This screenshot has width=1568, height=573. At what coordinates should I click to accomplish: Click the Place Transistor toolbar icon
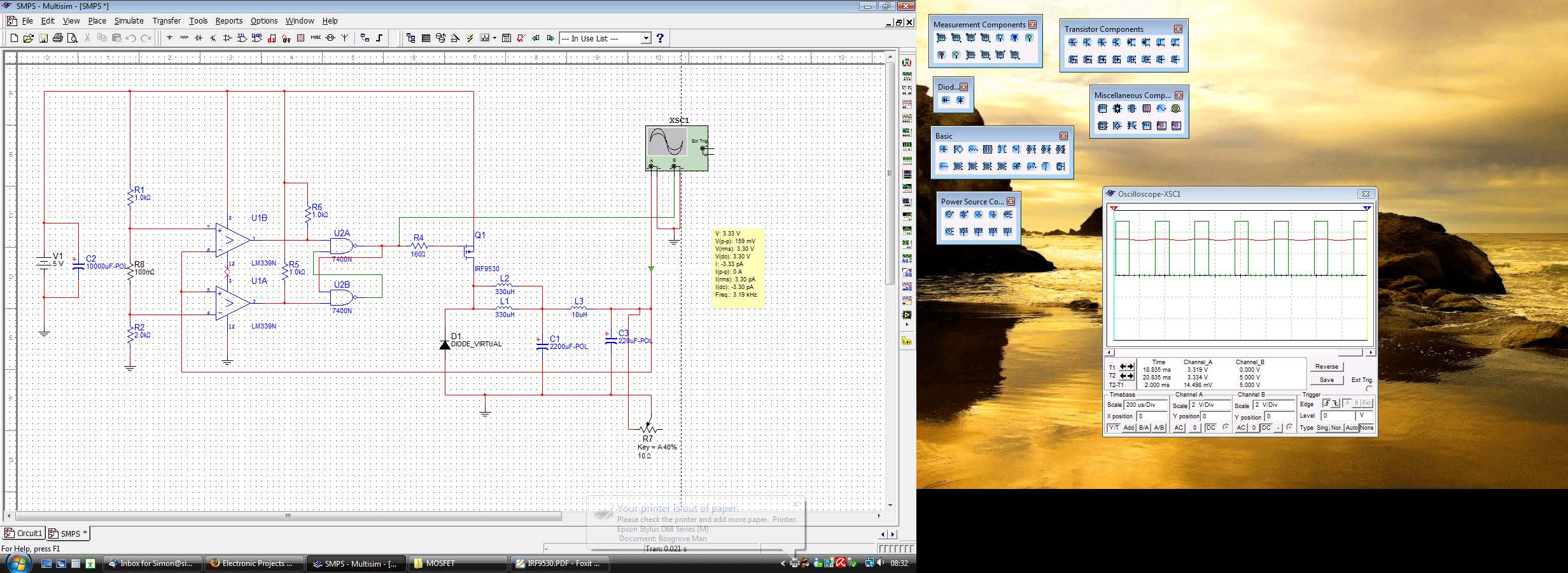pos(213,38)
